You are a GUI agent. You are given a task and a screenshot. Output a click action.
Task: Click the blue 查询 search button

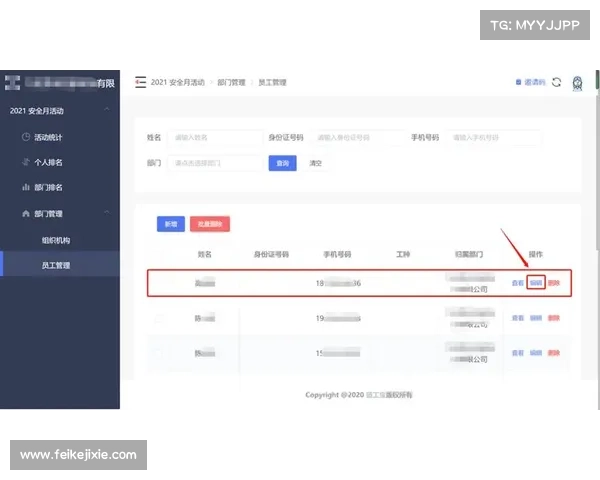(282, 163)
